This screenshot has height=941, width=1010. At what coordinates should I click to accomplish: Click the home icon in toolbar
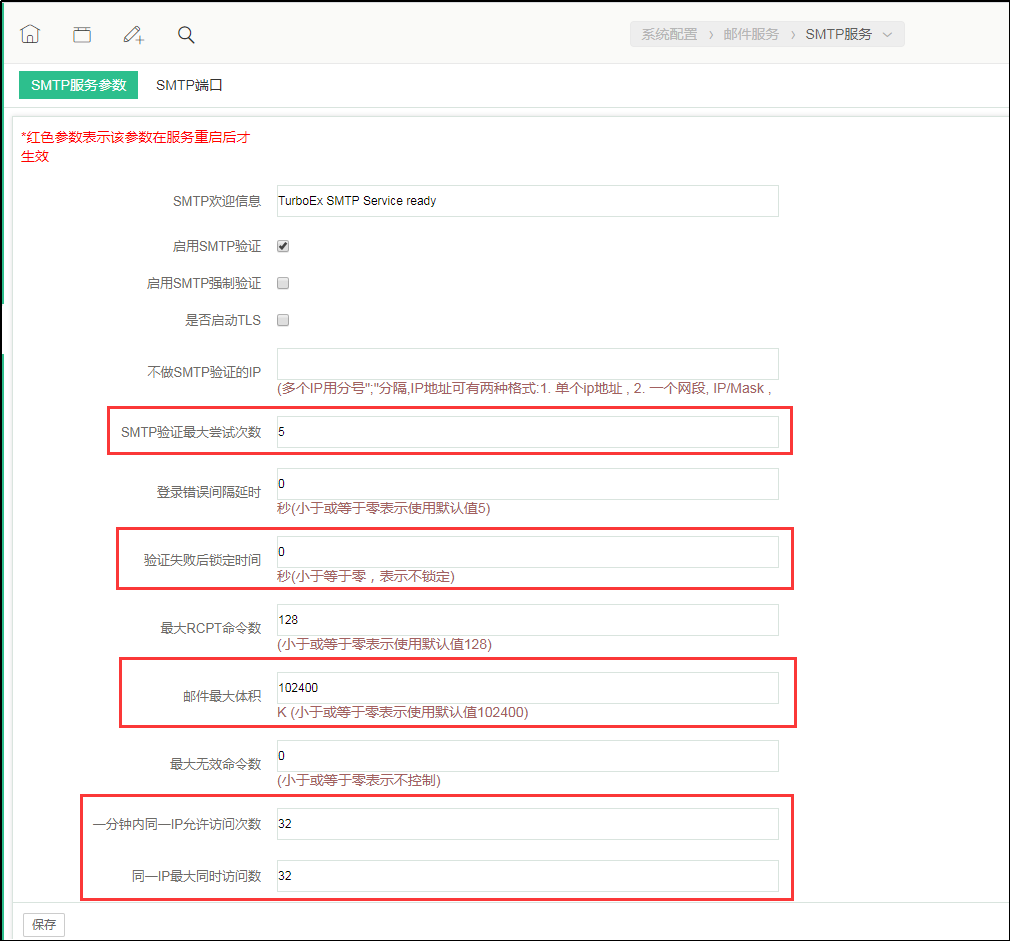(30, 34)
